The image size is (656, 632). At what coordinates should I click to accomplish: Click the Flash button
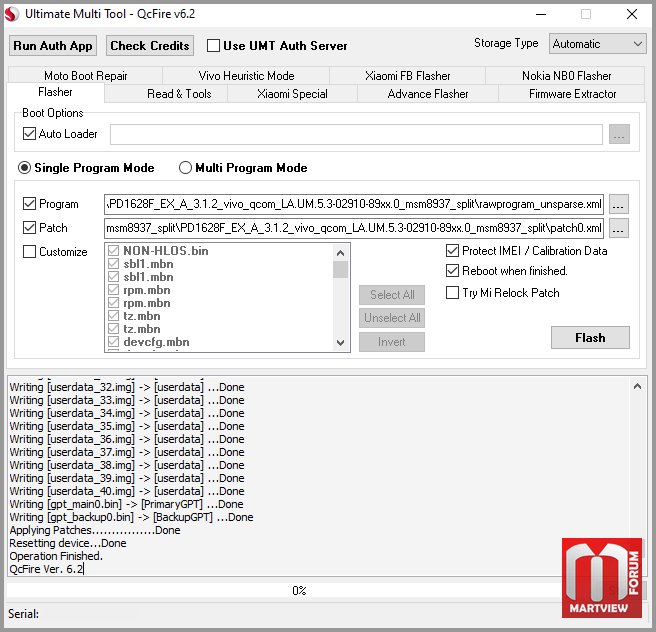click(x=590, y=337)
